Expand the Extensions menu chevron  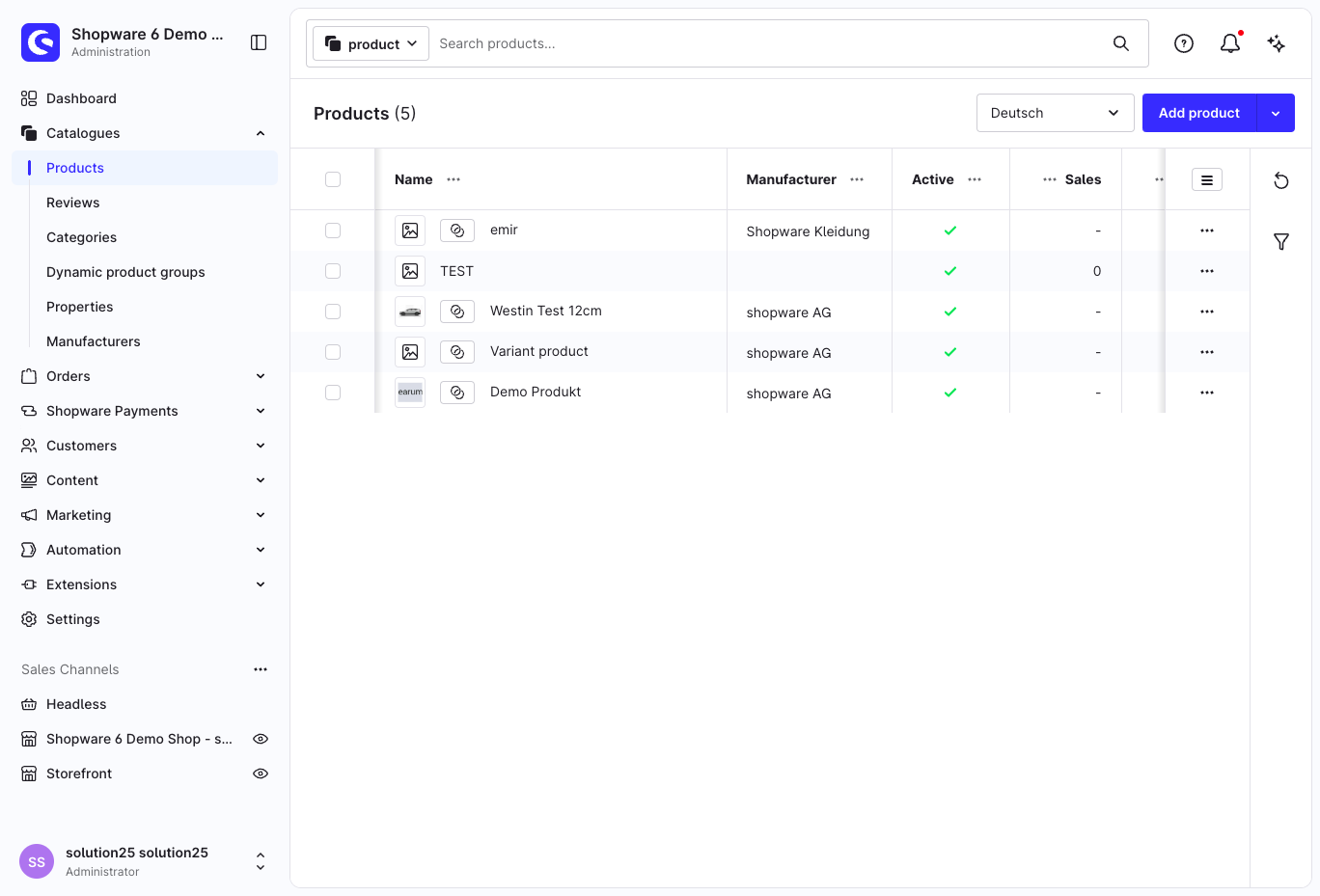[261, 584]
